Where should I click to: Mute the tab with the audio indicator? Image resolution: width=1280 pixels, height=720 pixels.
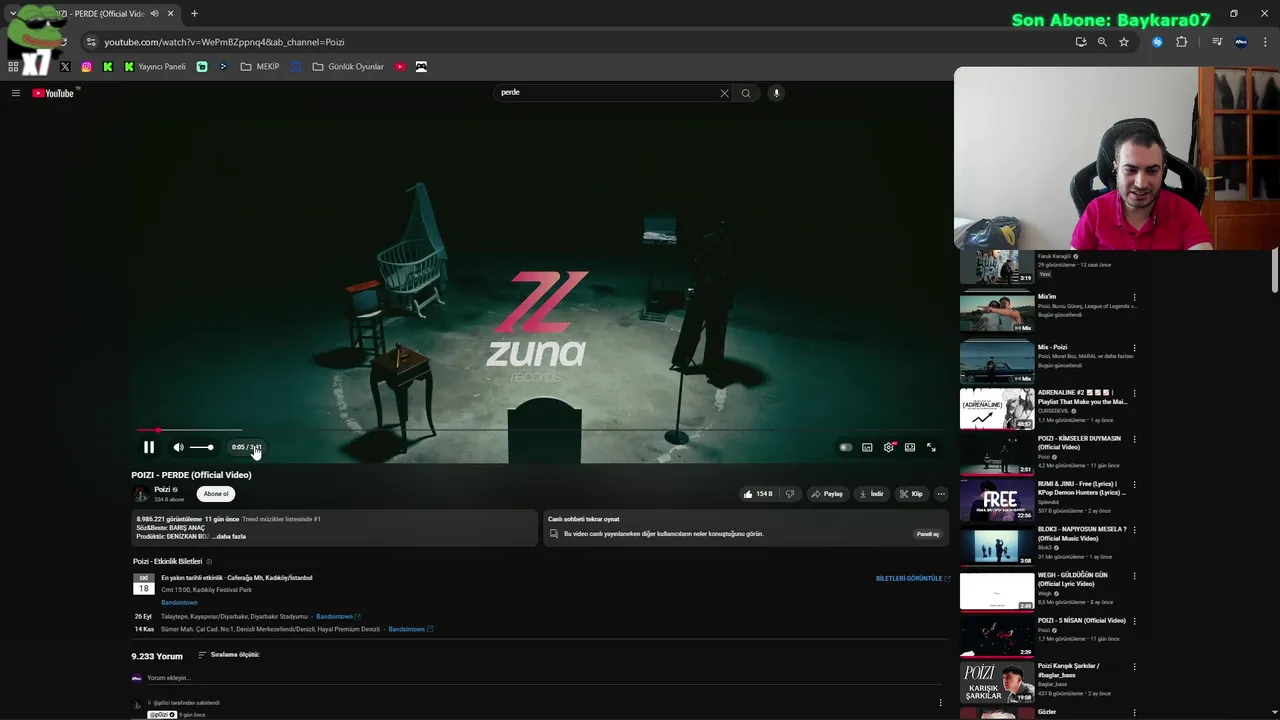154,14
